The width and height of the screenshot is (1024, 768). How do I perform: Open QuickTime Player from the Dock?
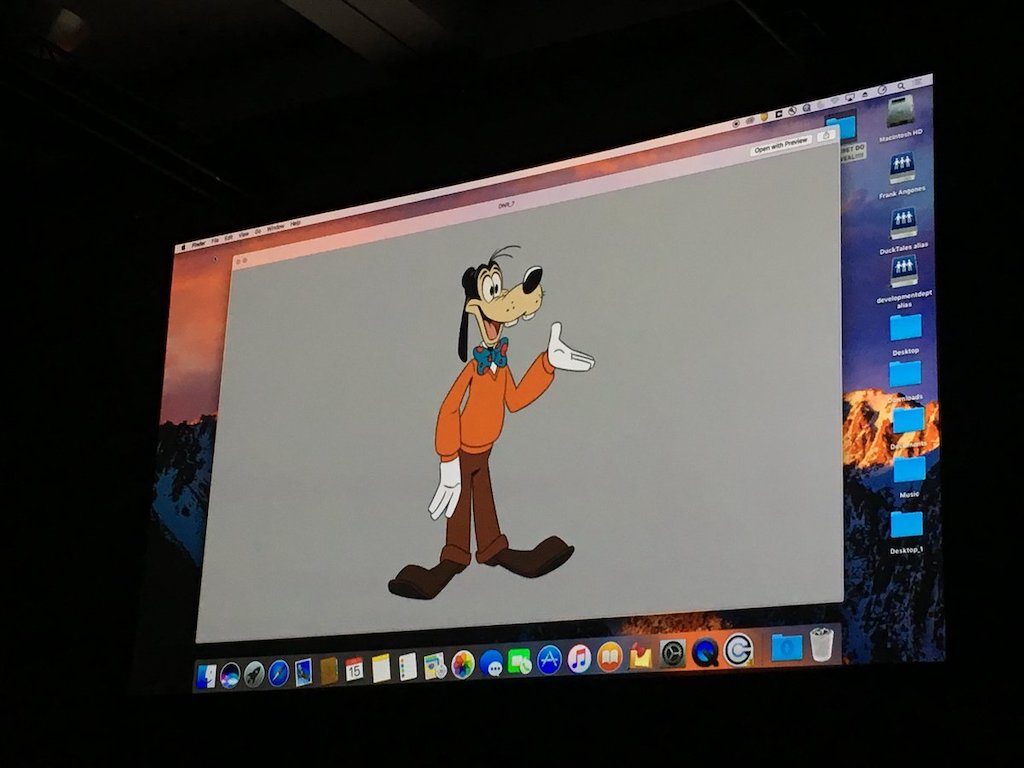(x=705, y=652)
